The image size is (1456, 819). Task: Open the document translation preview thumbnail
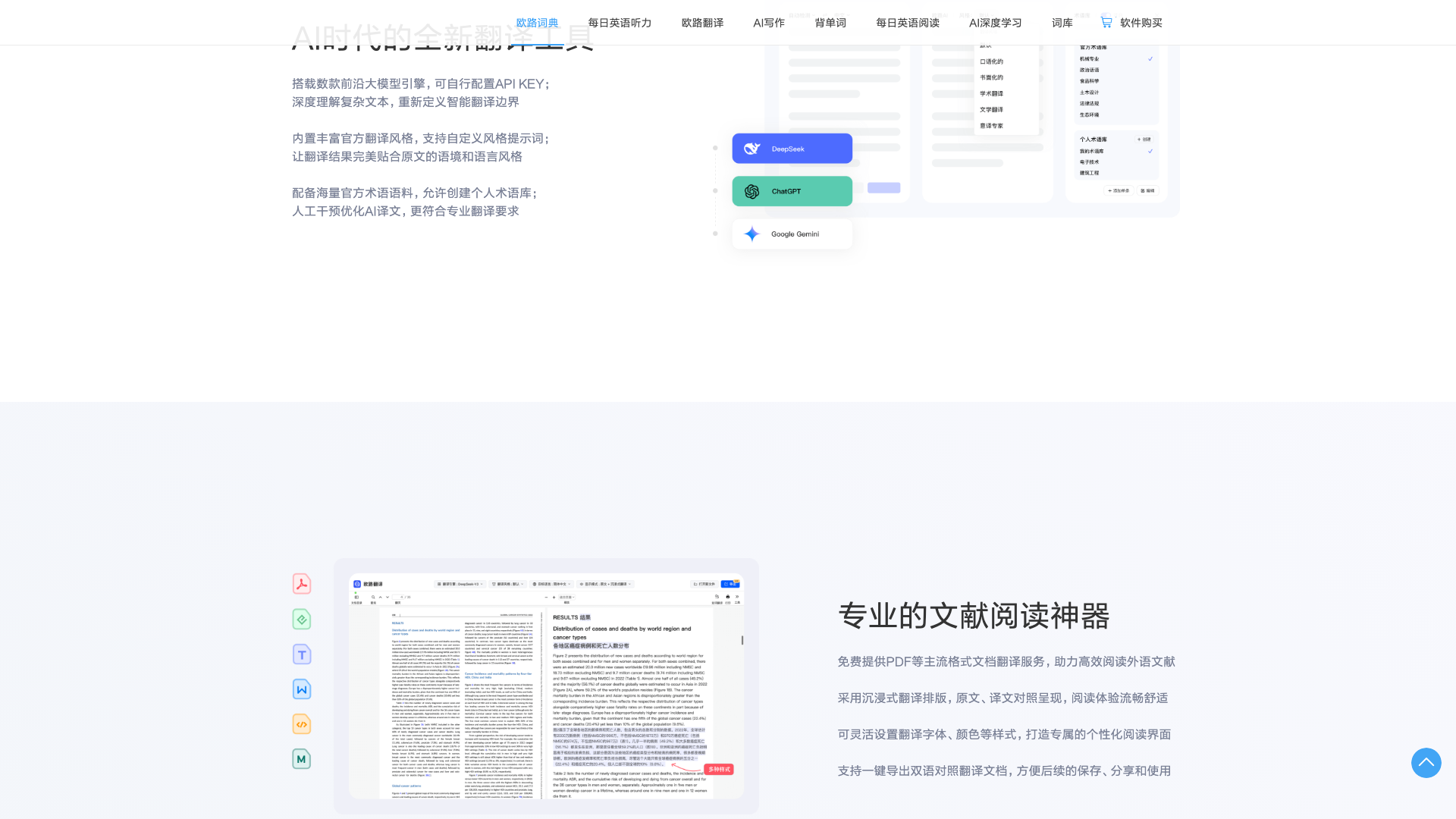(546, 686)
